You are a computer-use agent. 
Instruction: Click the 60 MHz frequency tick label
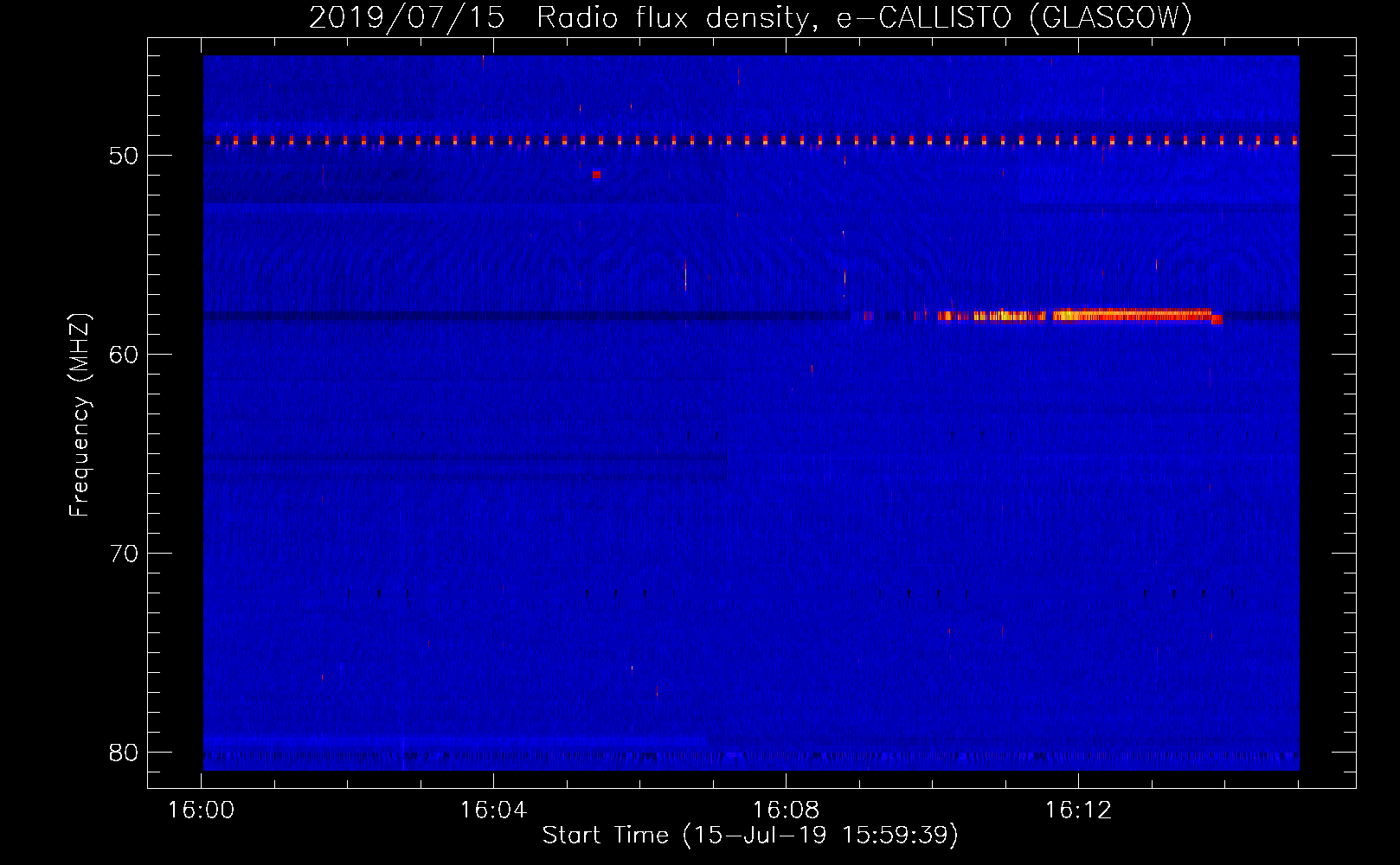(x=124, y=355)
